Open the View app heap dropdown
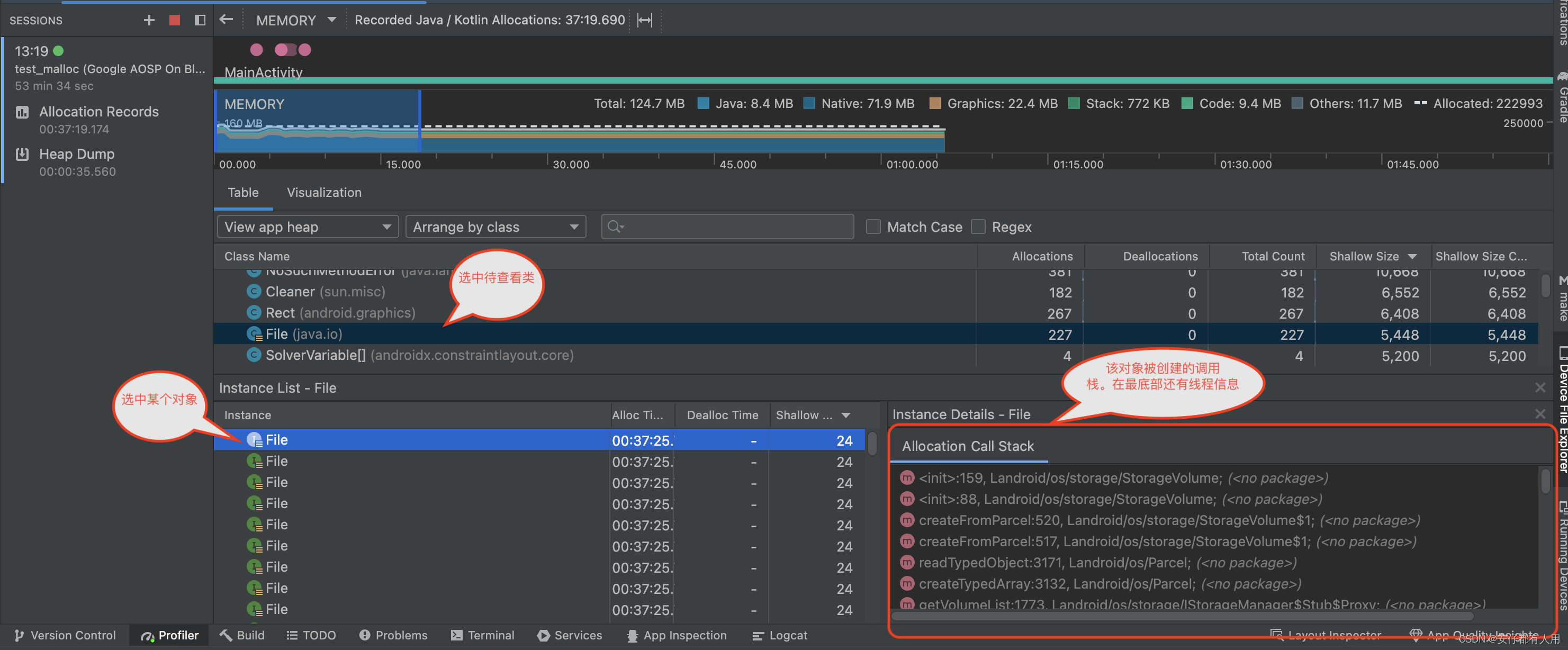This screenshot has height=650, width=1568. point(304,228)
